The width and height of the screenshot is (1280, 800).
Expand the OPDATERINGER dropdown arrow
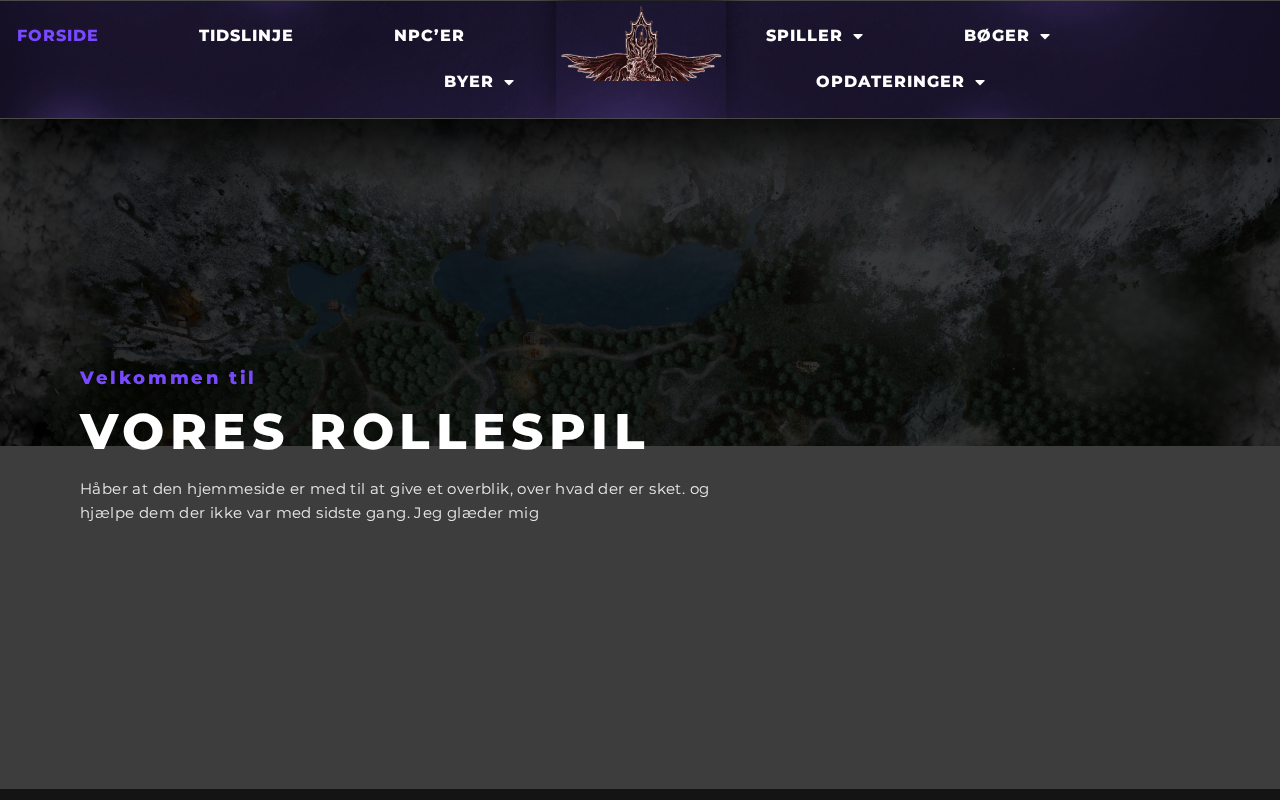tap(980, 83)
